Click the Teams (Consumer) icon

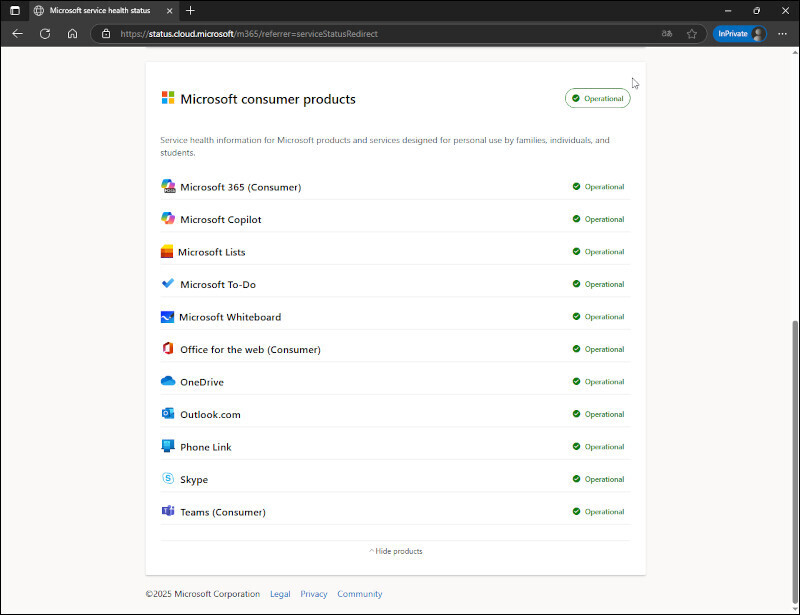[168, 511]
